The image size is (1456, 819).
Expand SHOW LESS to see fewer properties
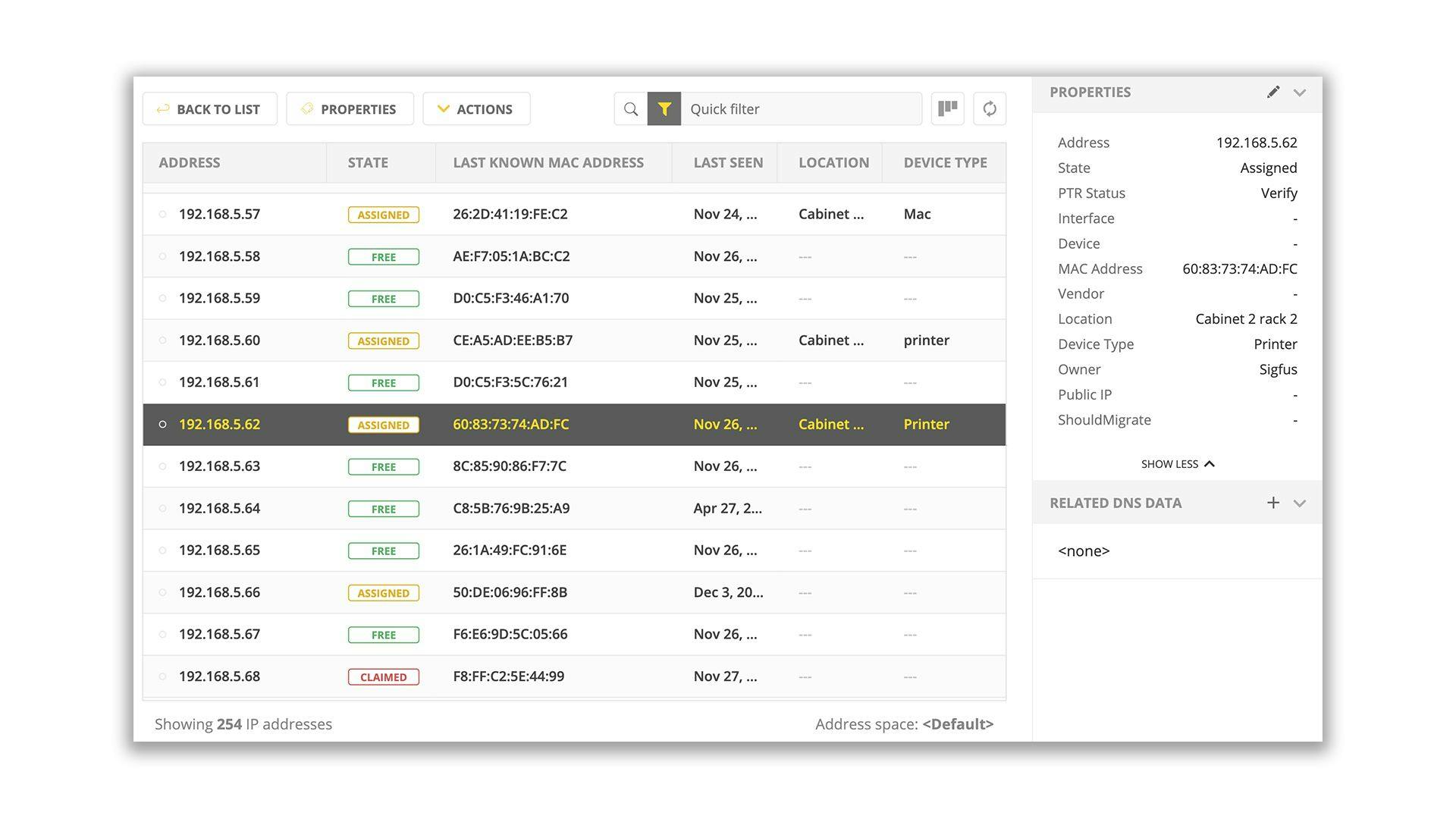click(x=1177, y=463)
